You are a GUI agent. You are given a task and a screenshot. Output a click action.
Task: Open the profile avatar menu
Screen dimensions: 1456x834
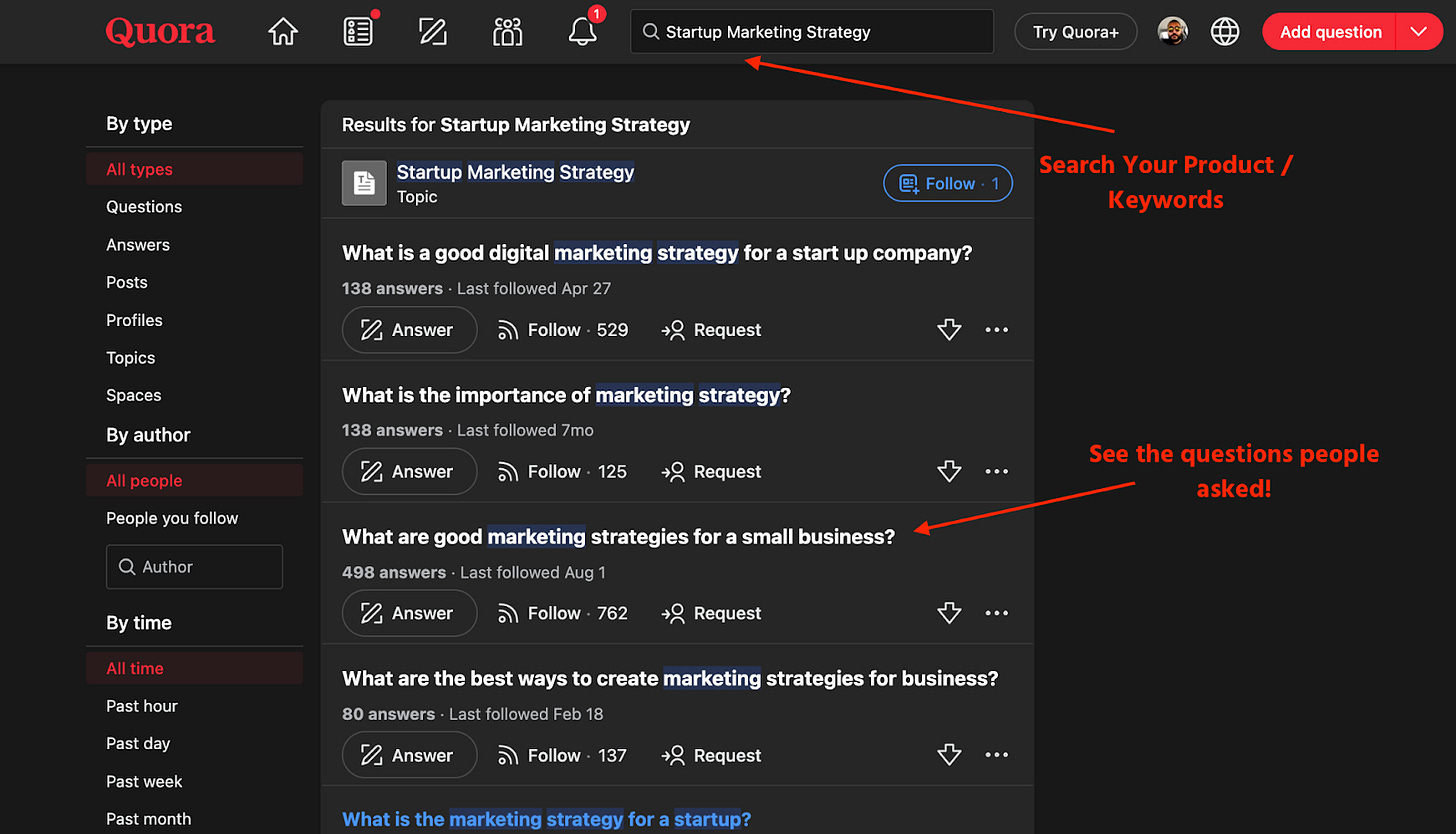coord(1173,32)
